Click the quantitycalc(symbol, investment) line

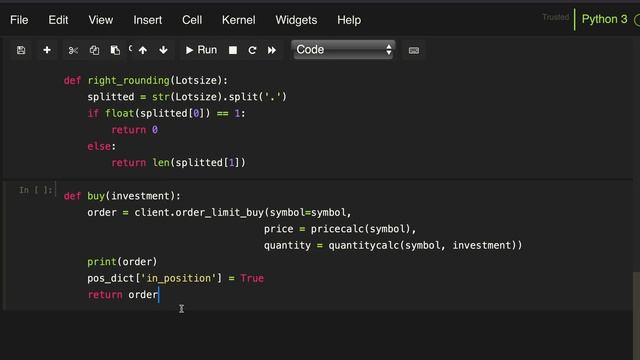point(393,245)
